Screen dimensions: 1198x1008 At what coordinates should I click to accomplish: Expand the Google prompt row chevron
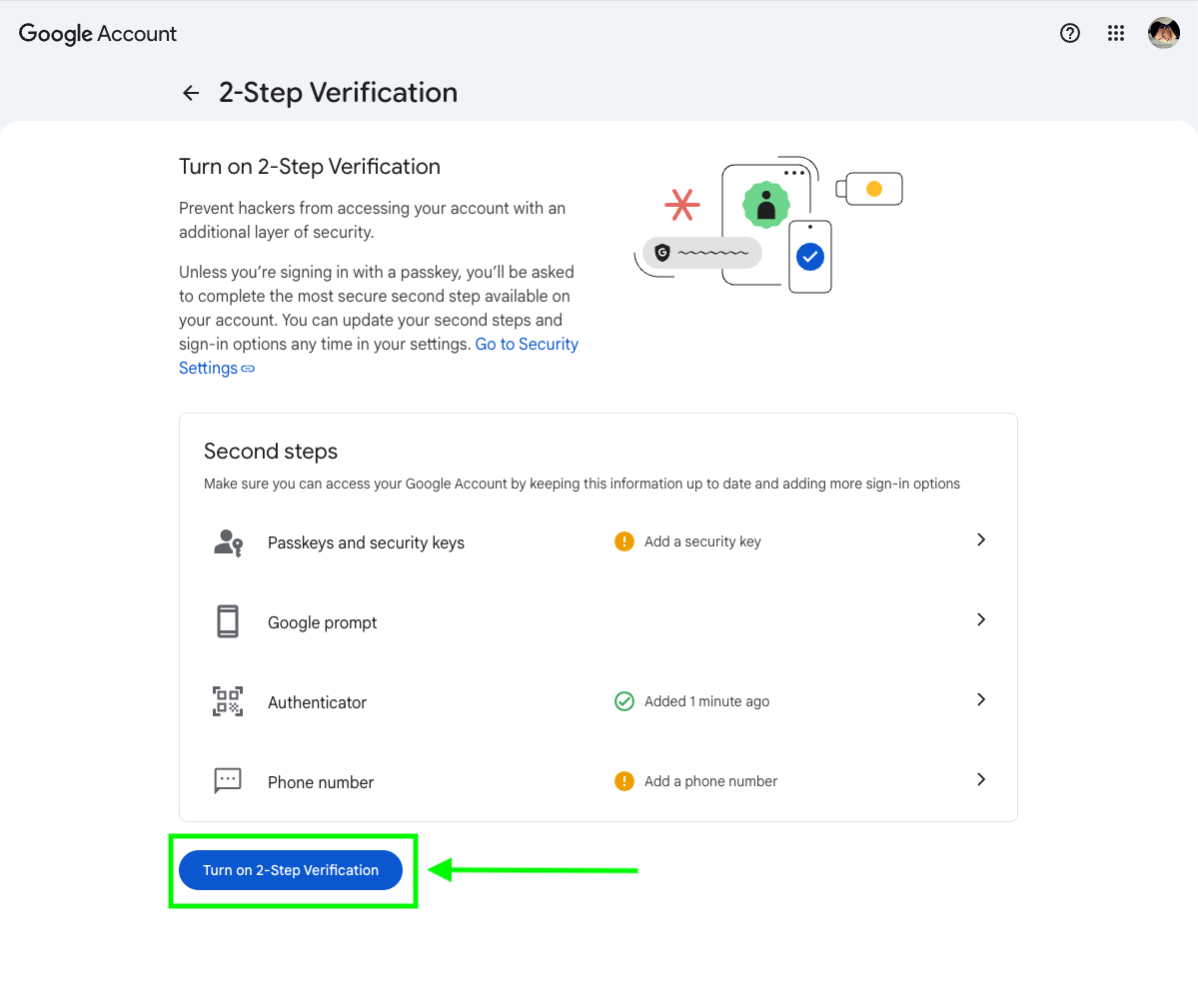(980, 619)
